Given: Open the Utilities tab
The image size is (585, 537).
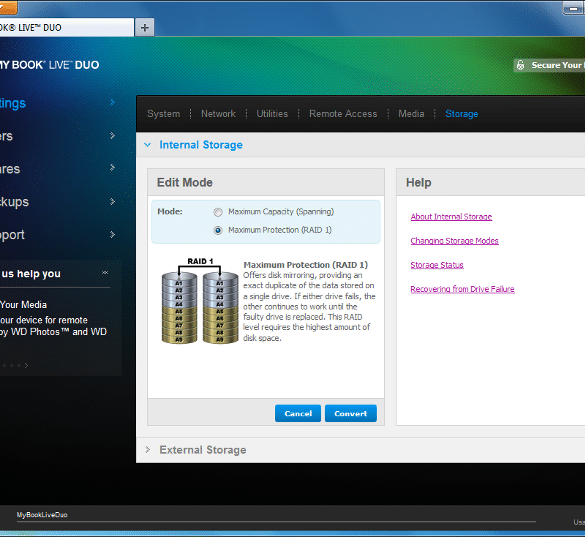Looking at the screenshot, I should pyautogui.click(x=272, y=114).
